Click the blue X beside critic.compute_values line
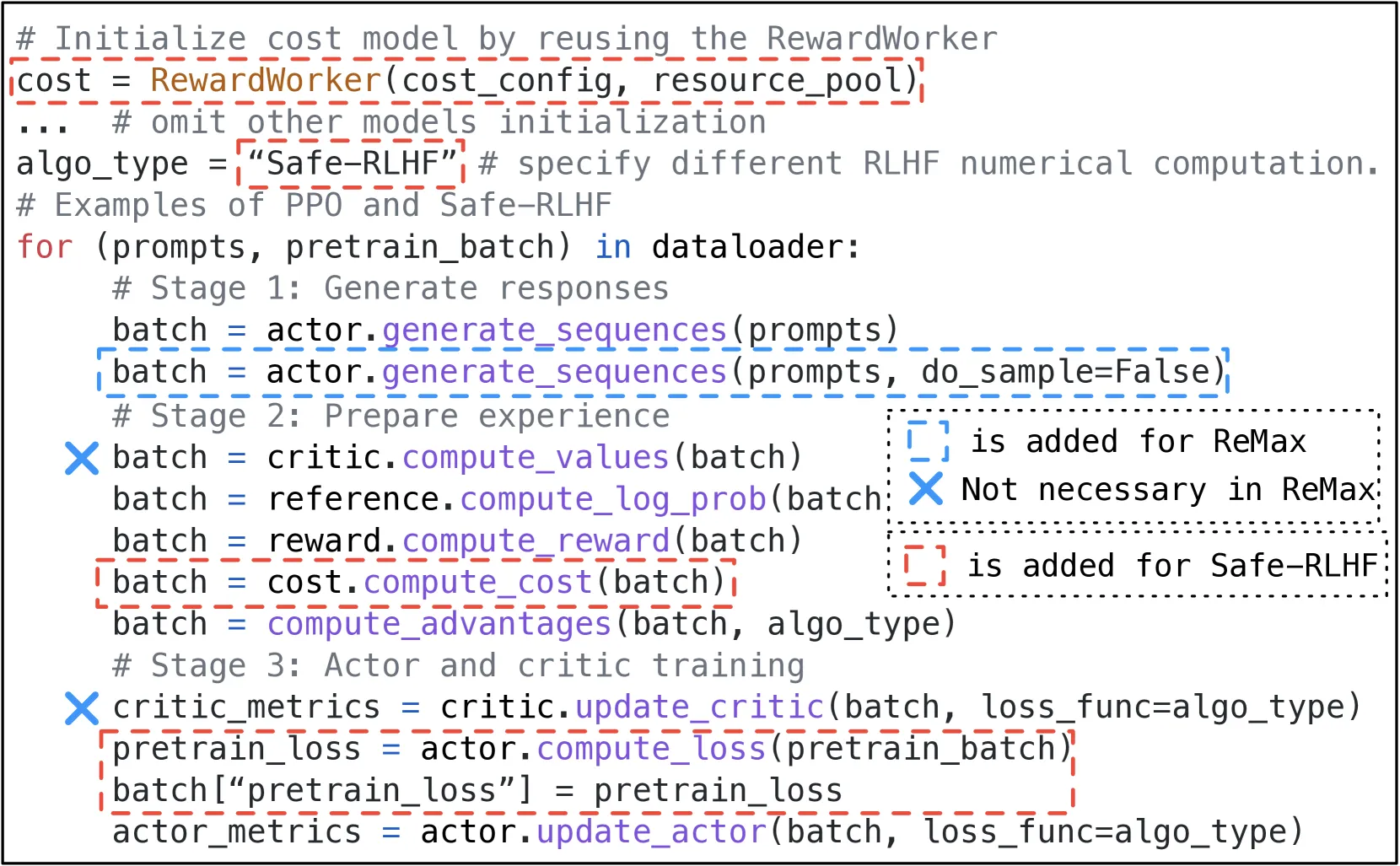This screenshot has height=866, width=1400. click(x=82, y=458)
